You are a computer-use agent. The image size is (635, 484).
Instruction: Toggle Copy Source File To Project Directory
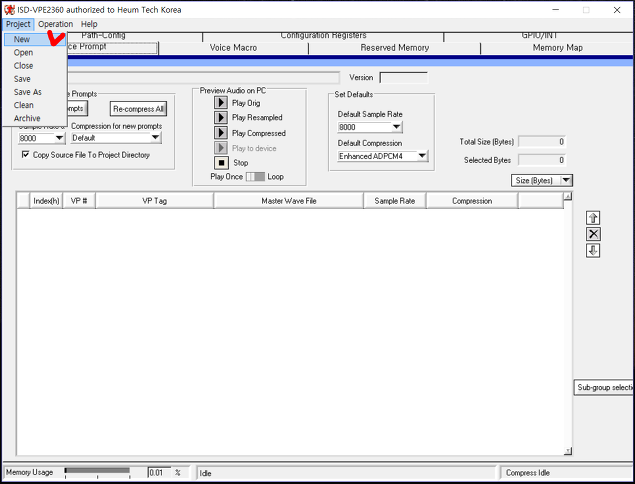click(26, 154)
